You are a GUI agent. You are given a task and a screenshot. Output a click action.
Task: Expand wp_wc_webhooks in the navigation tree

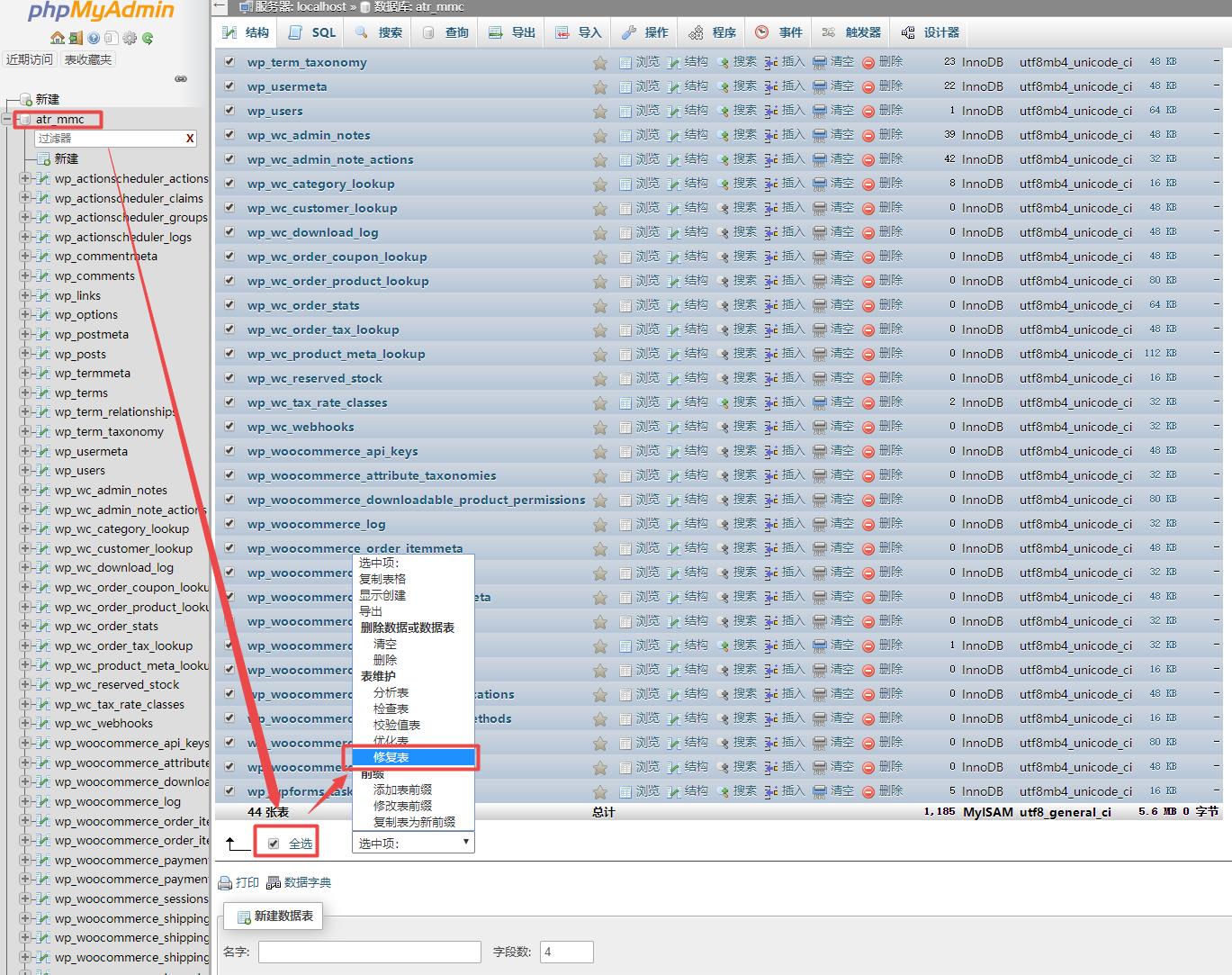[25, 724]
